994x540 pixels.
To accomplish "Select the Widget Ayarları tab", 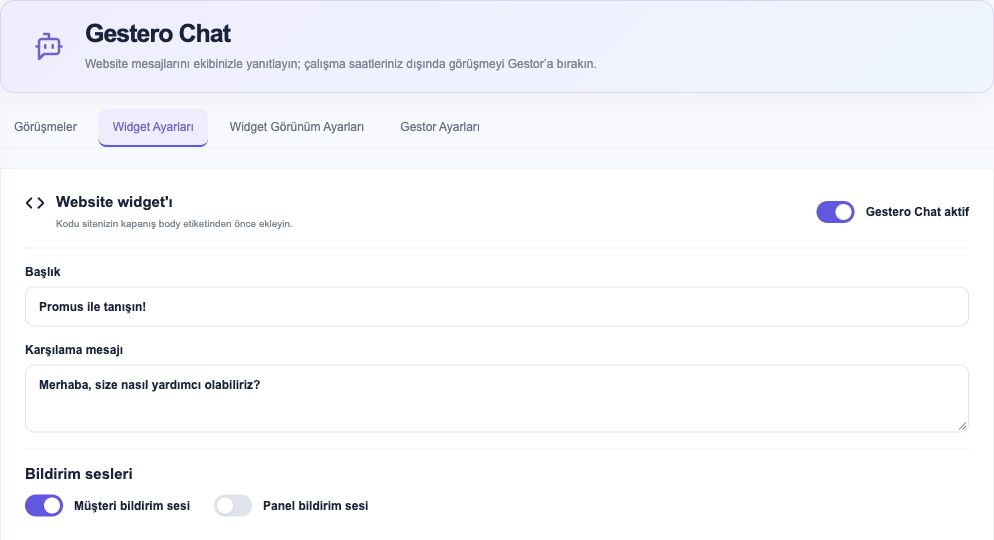I will 153,127.
